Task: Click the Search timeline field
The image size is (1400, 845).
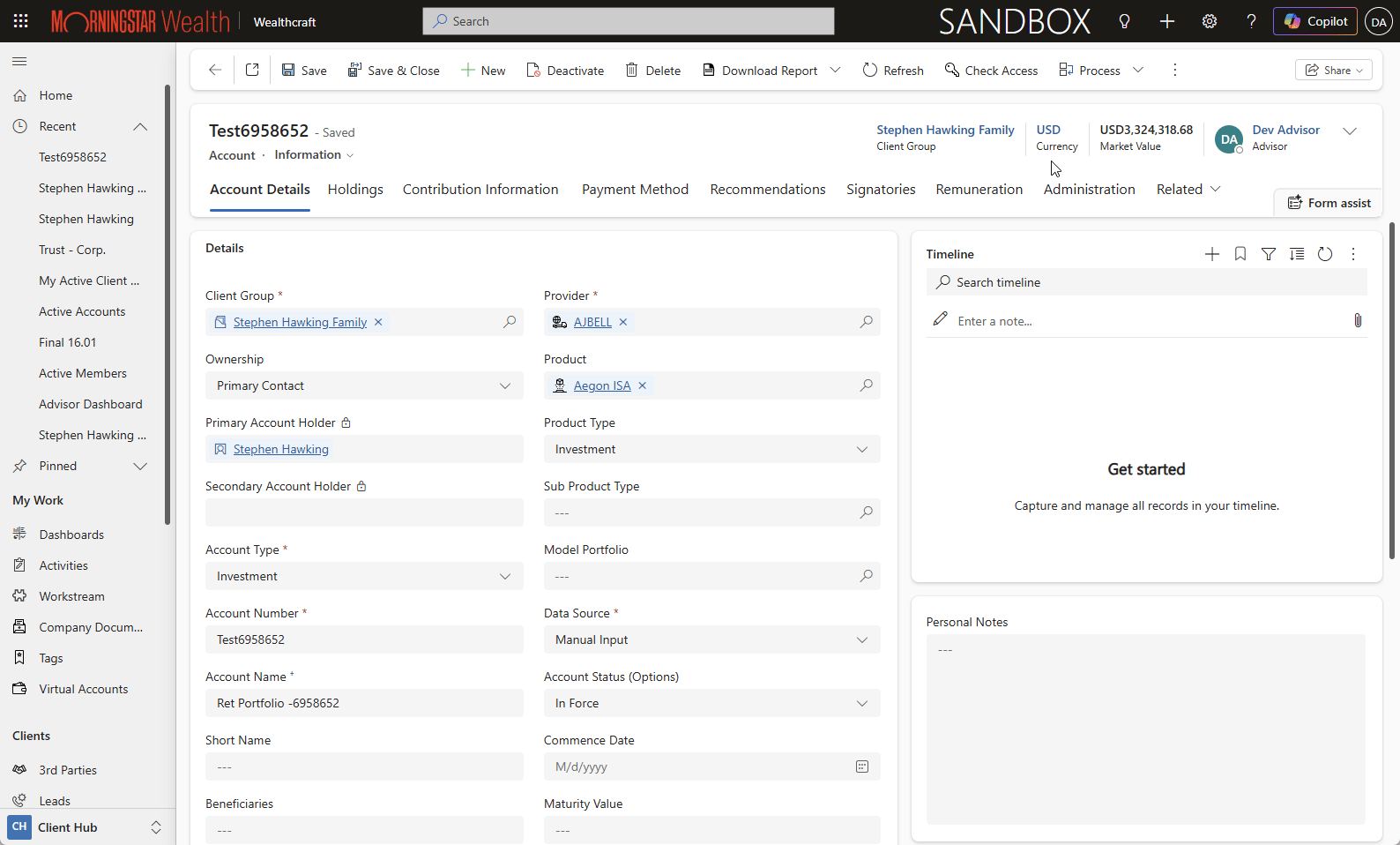Action: 1146,282
